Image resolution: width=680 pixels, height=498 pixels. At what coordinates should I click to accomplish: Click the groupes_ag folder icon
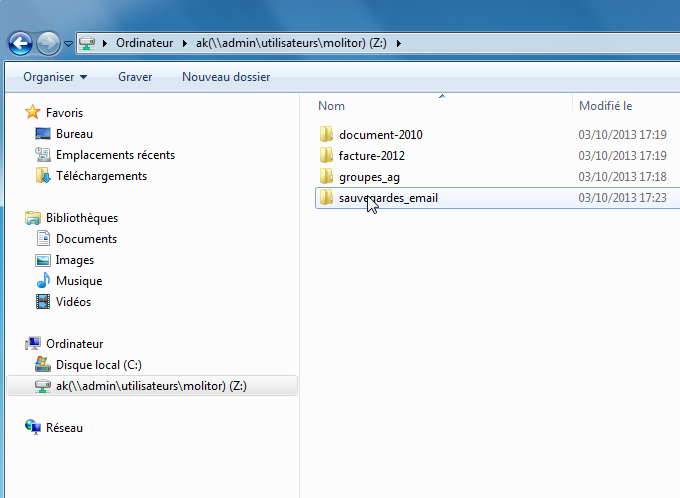[326, 176]
